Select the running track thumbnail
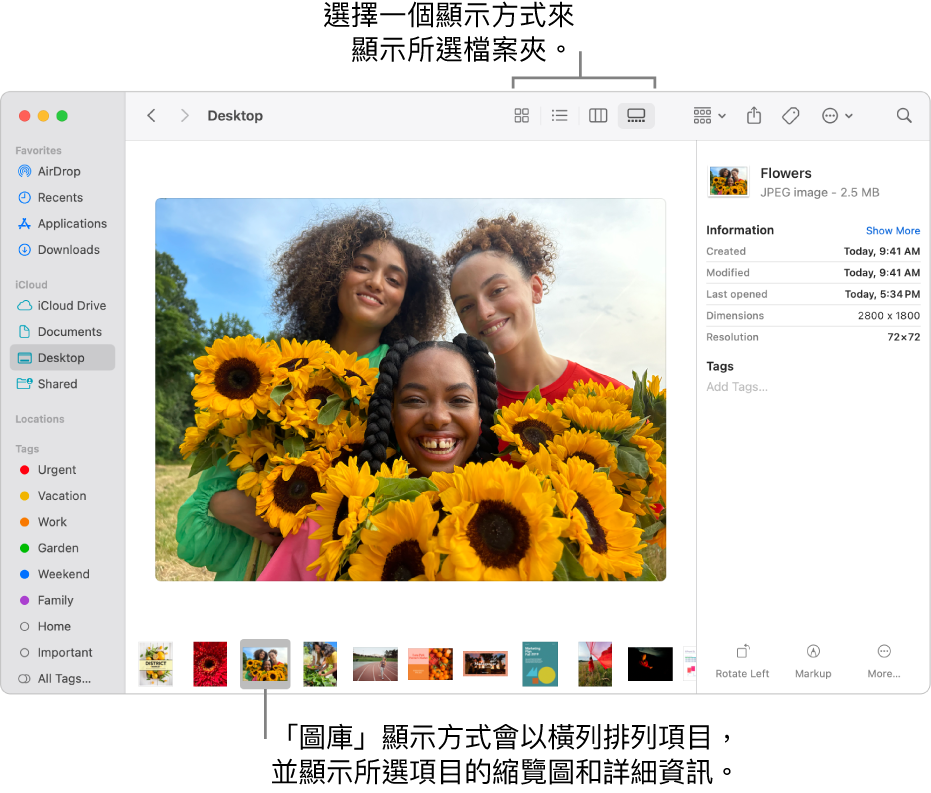This screenshot has width=931, height=793. point(375,664)
